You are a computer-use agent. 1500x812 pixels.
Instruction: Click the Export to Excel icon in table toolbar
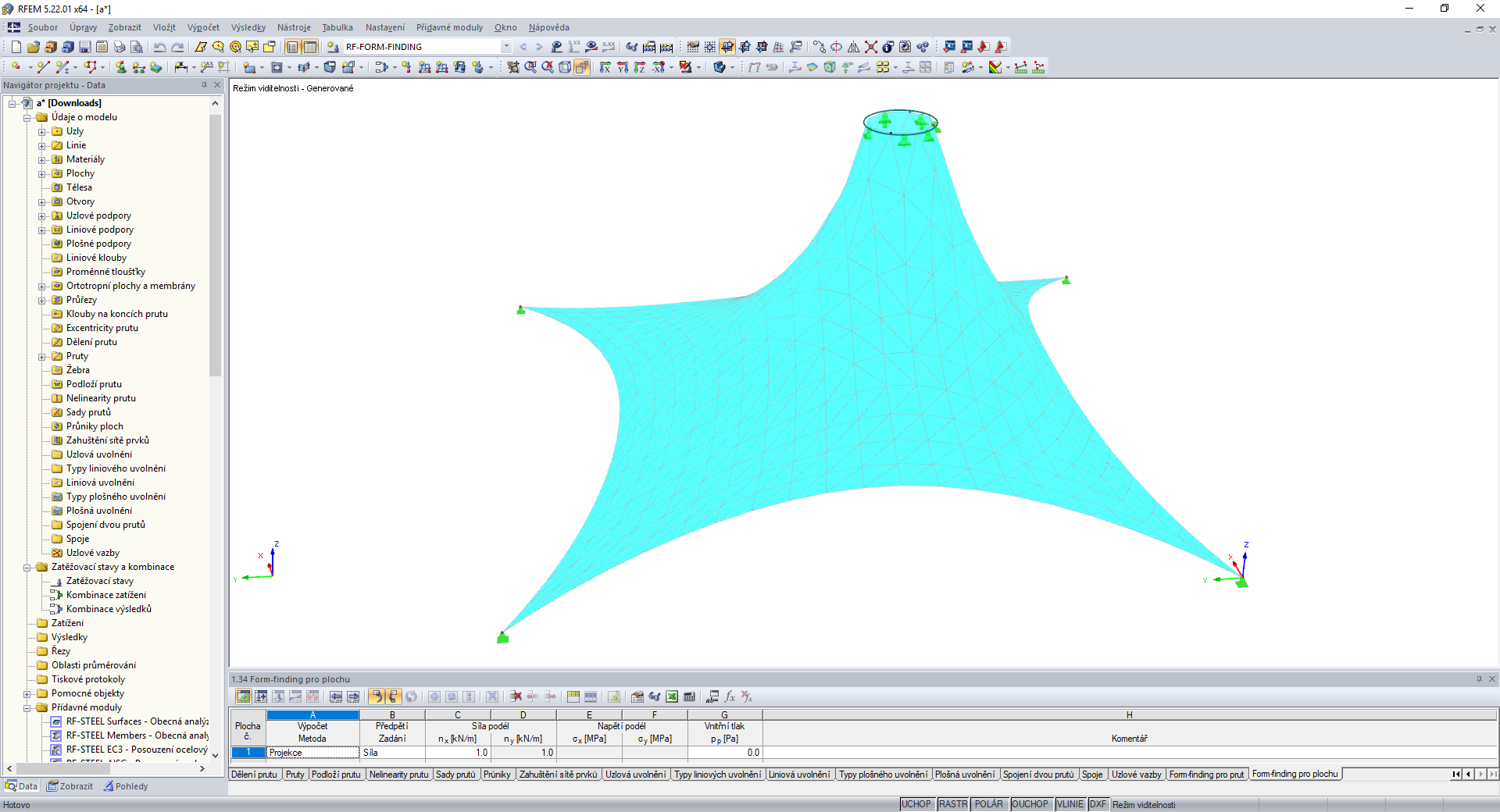tap(672, 696)
